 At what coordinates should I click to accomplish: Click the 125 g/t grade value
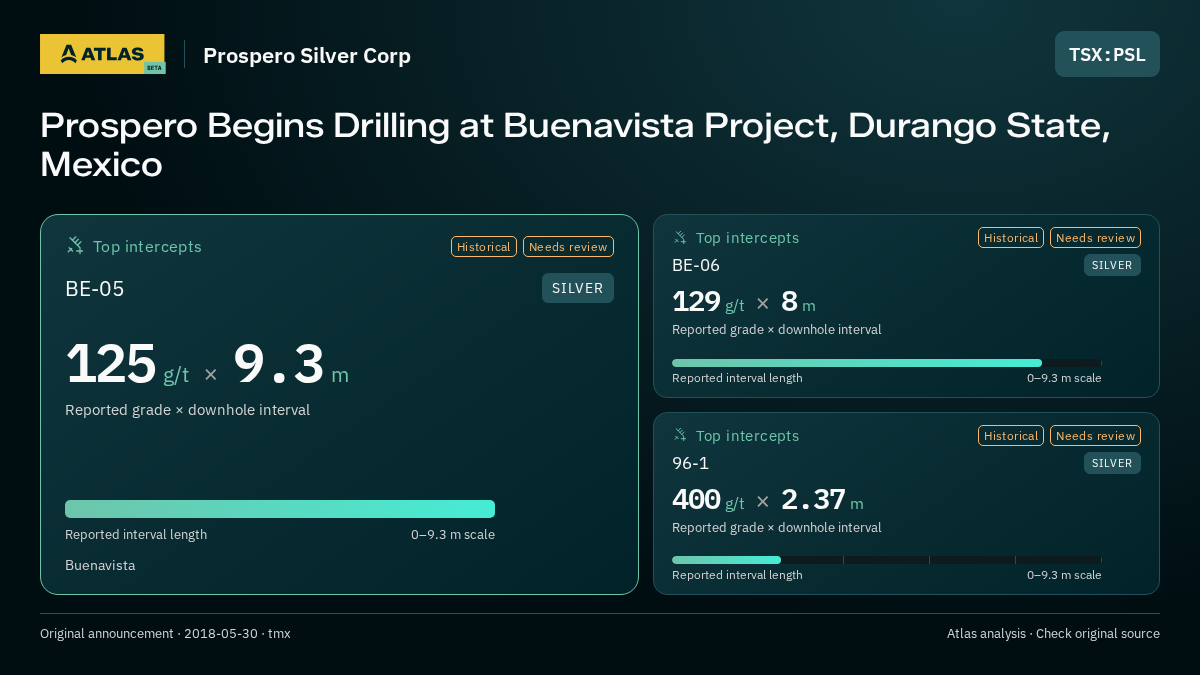[127, 365]
